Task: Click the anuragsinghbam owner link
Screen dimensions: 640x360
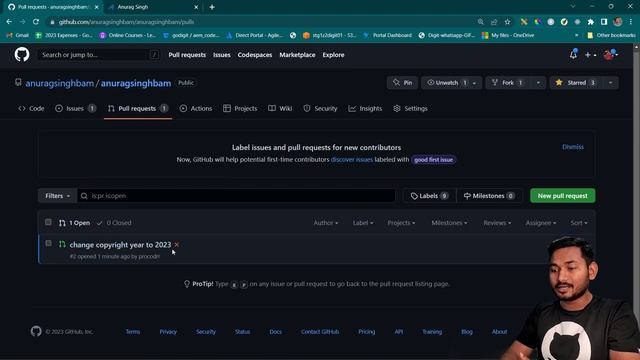Action: click(x=60, y=83)
